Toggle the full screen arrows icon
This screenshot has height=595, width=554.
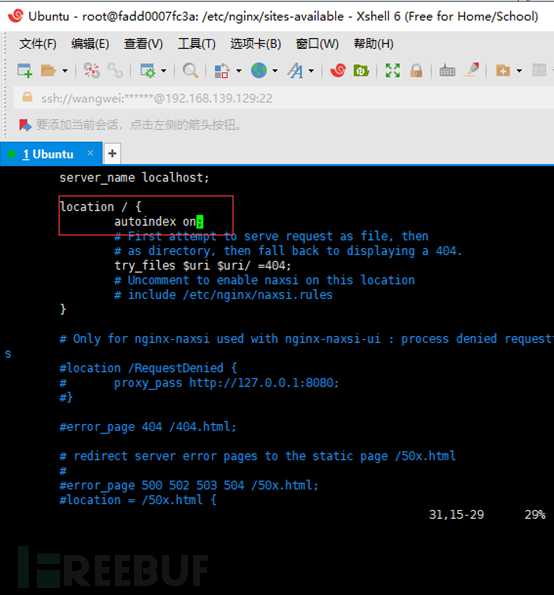pyautogui.click(x=393, y=71)
